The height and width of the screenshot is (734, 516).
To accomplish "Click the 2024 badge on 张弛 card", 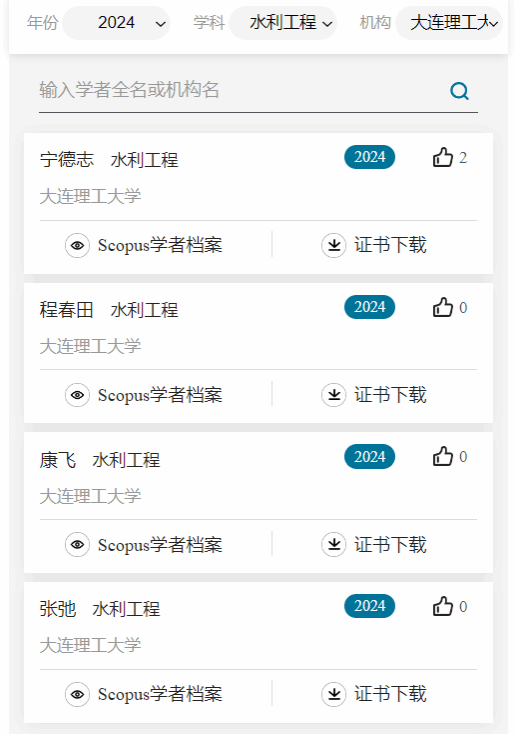I will [369, 606].
